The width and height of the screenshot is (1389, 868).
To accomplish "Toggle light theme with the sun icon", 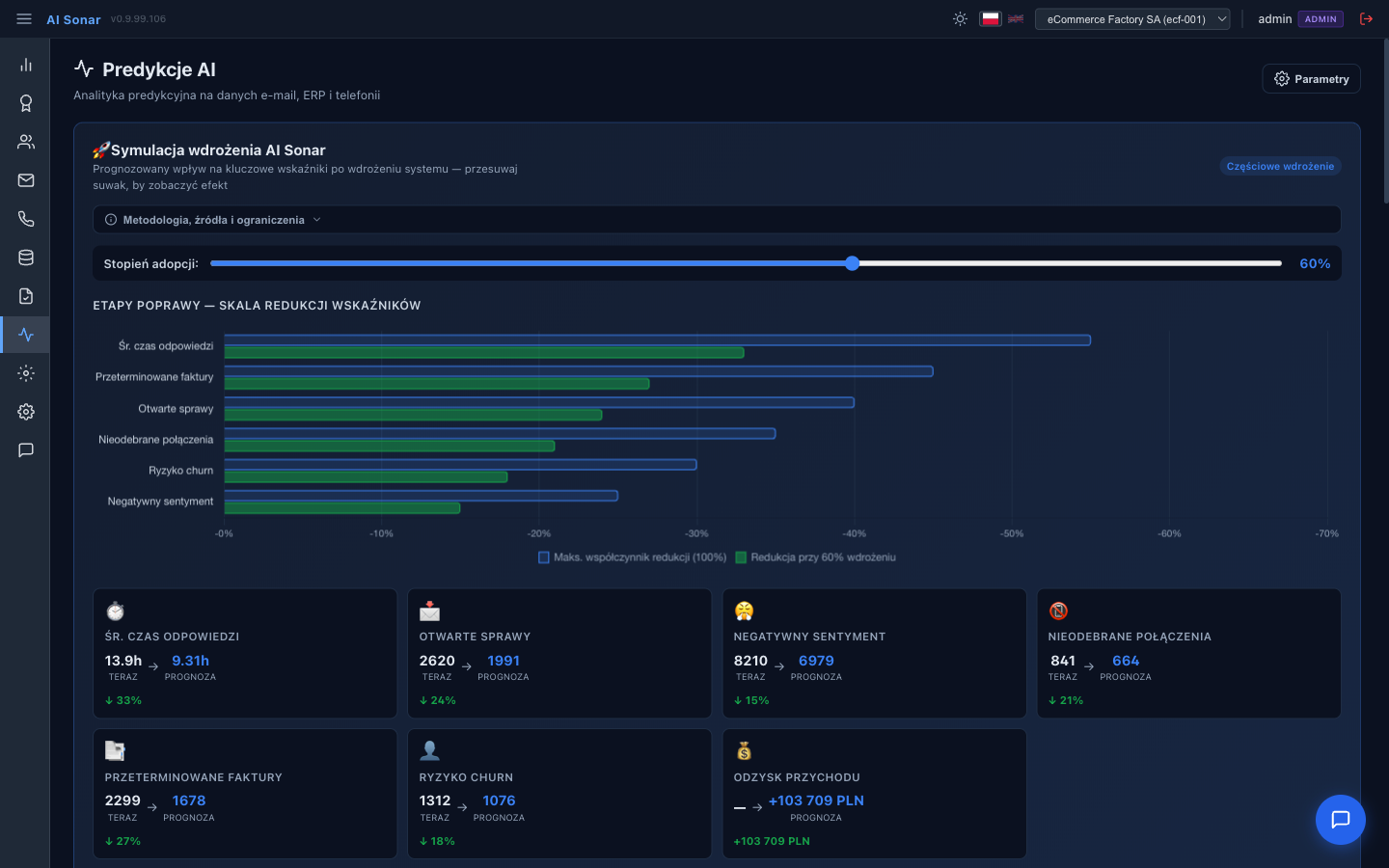I will coord(960,19).
